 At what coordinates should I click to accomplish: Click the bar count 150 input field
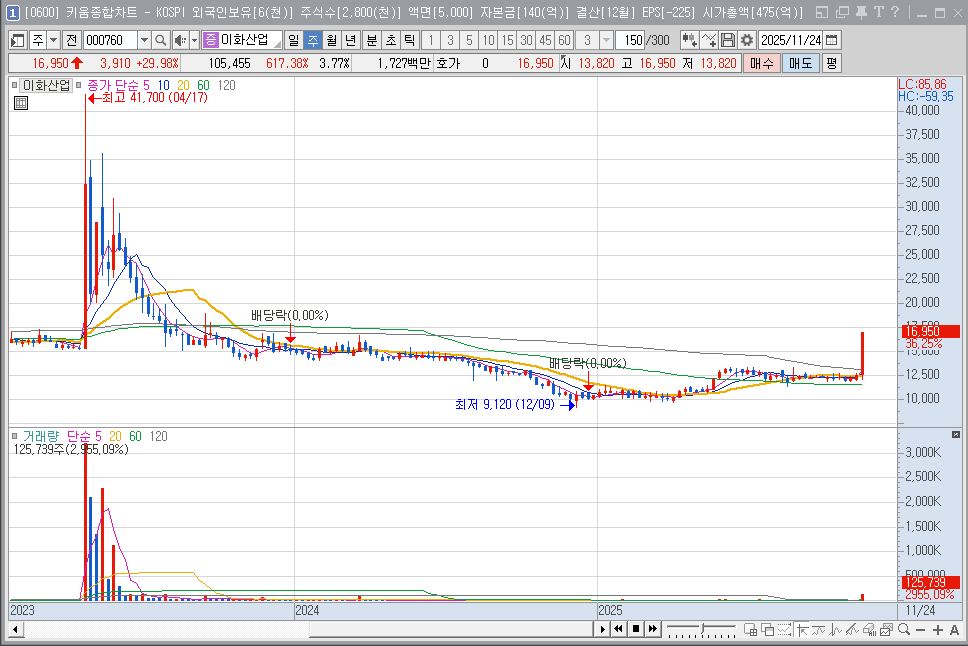click(x=631, y=40)
